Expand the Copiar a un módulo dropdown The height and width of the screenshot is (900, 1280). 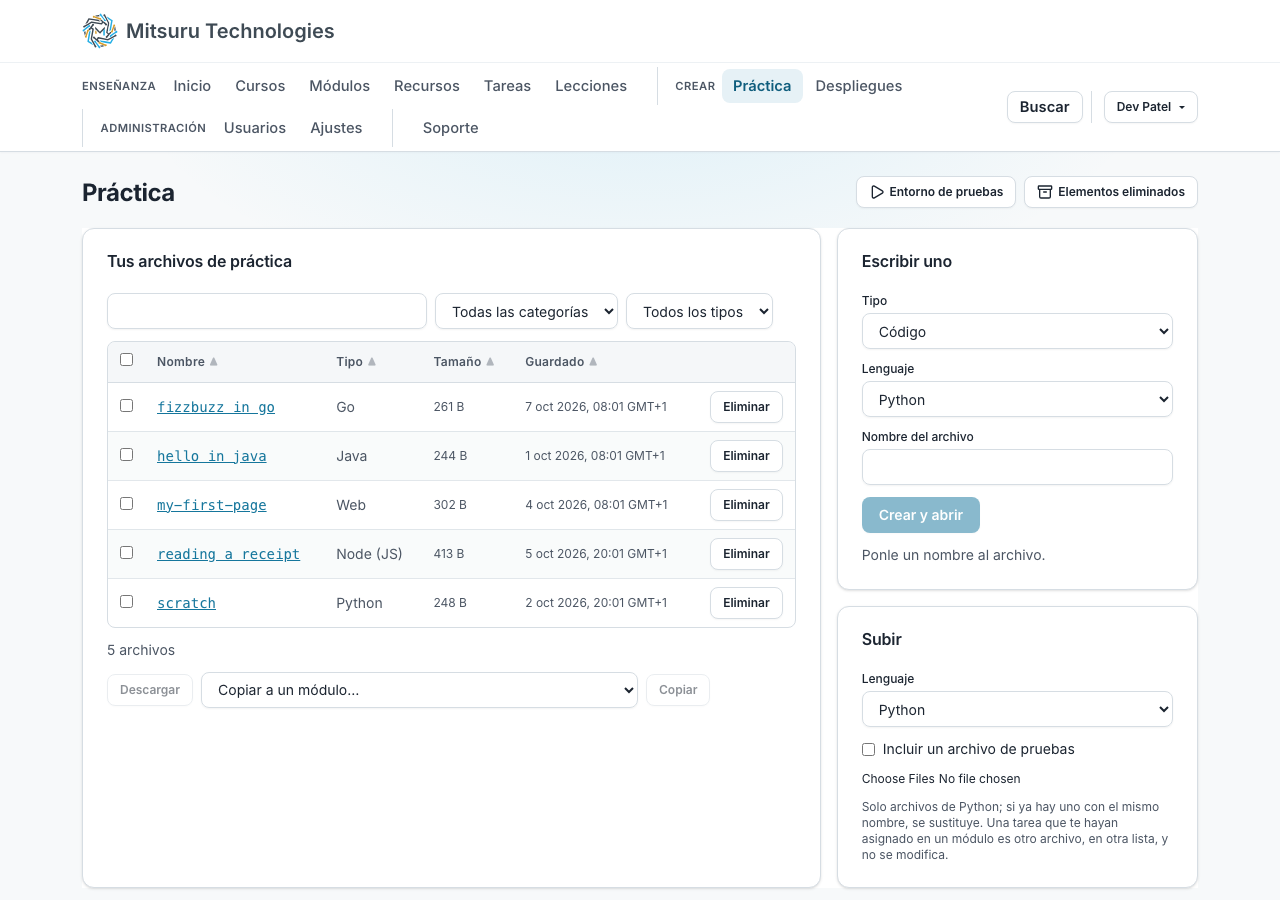(419, 690)
